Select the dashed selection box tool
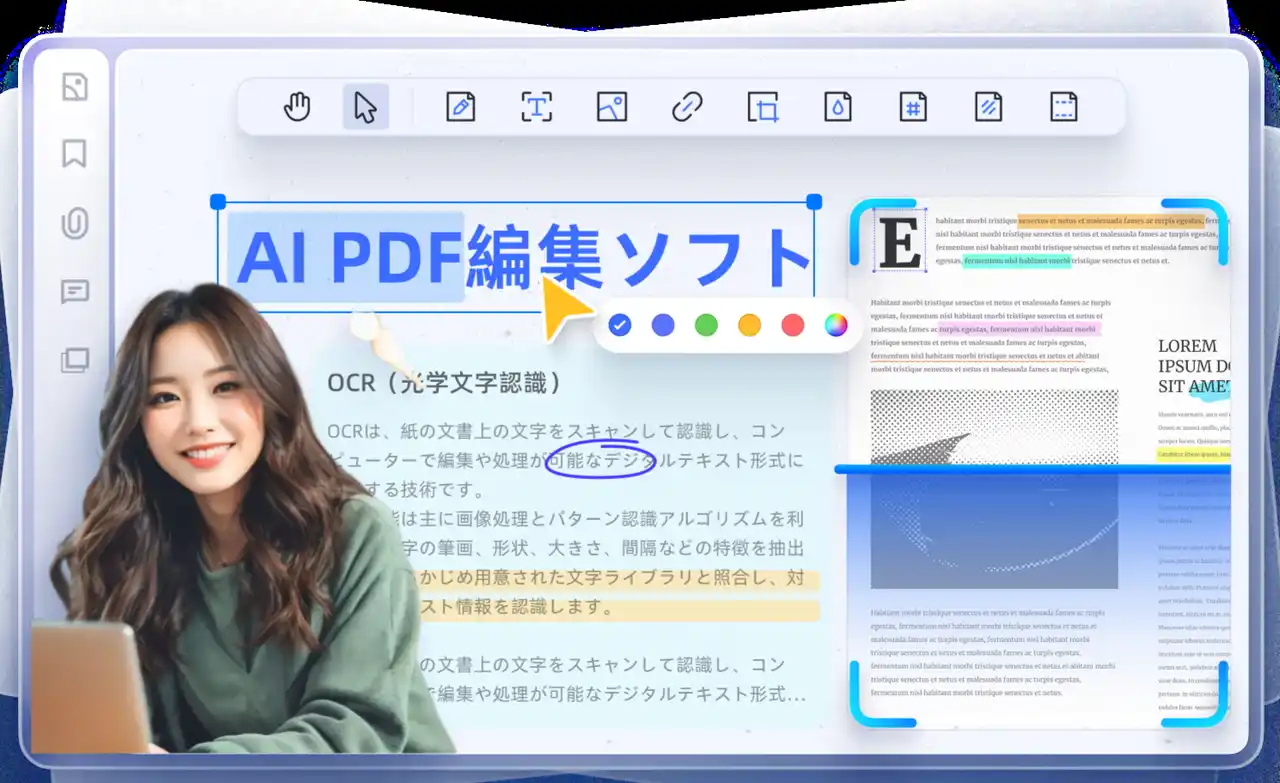1280x783 pixels. point(1063,107)
